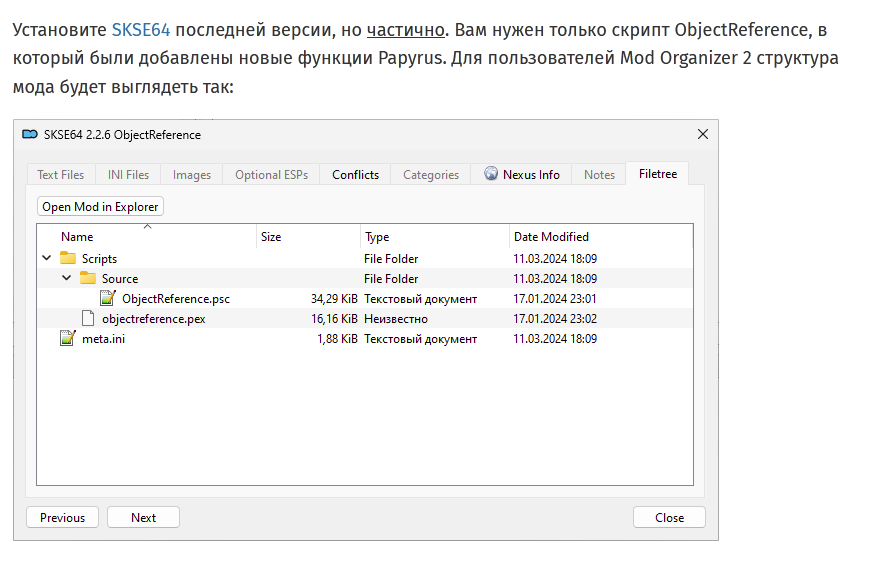
Task: Close the SKSE64 ObjectReference dialog with X
Action: tap(702, 134)
